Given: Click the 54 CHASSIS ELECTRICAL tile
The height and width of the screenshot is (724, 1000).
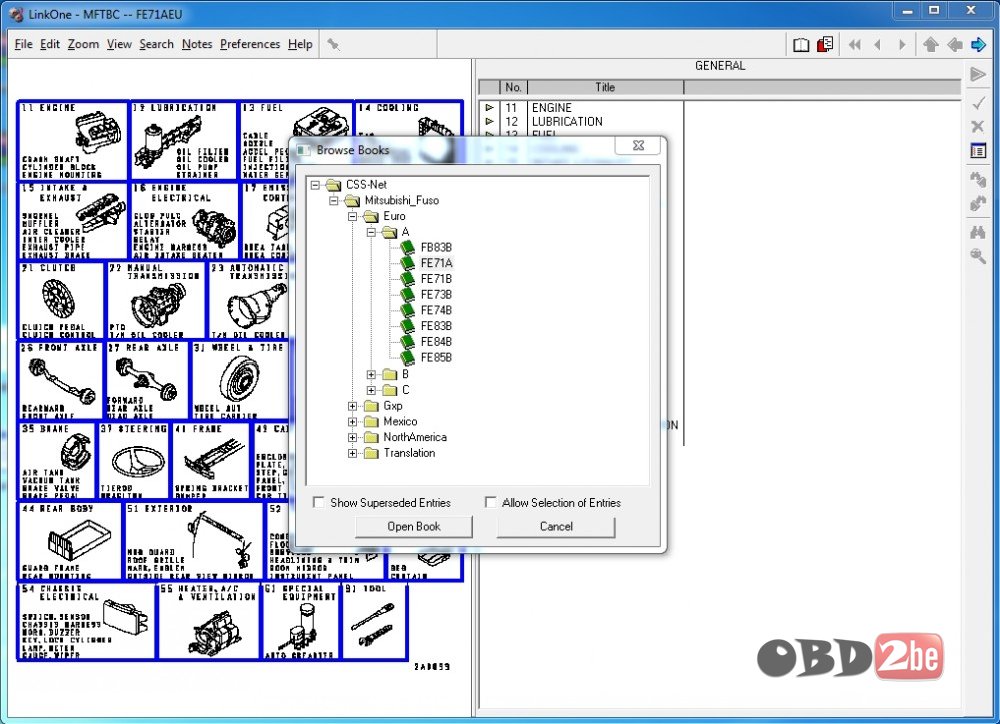Looking at the screenshot, I should [x=87, y=621].
